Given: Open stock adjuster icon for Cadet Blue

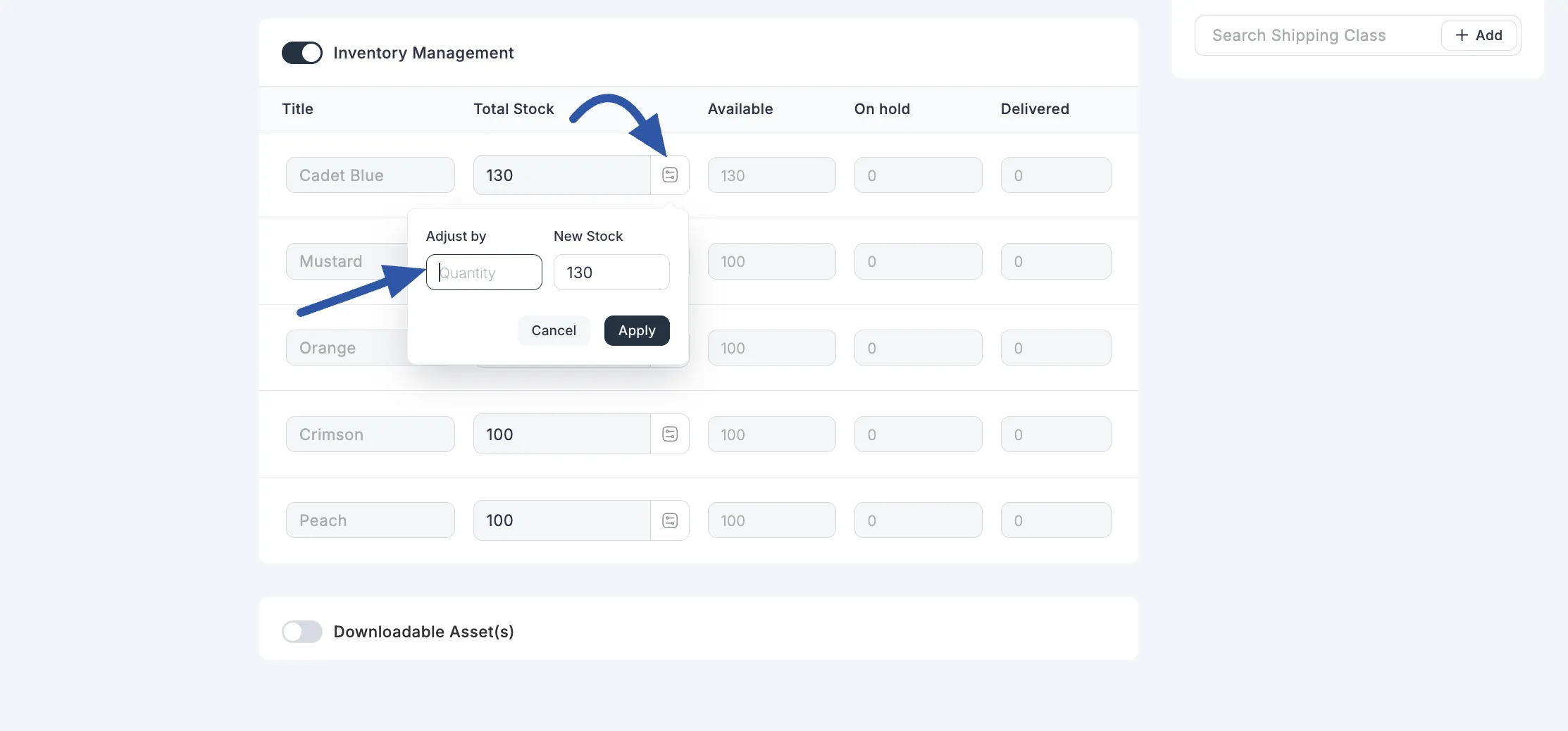Looking at the screenshot, I should 669,175.
